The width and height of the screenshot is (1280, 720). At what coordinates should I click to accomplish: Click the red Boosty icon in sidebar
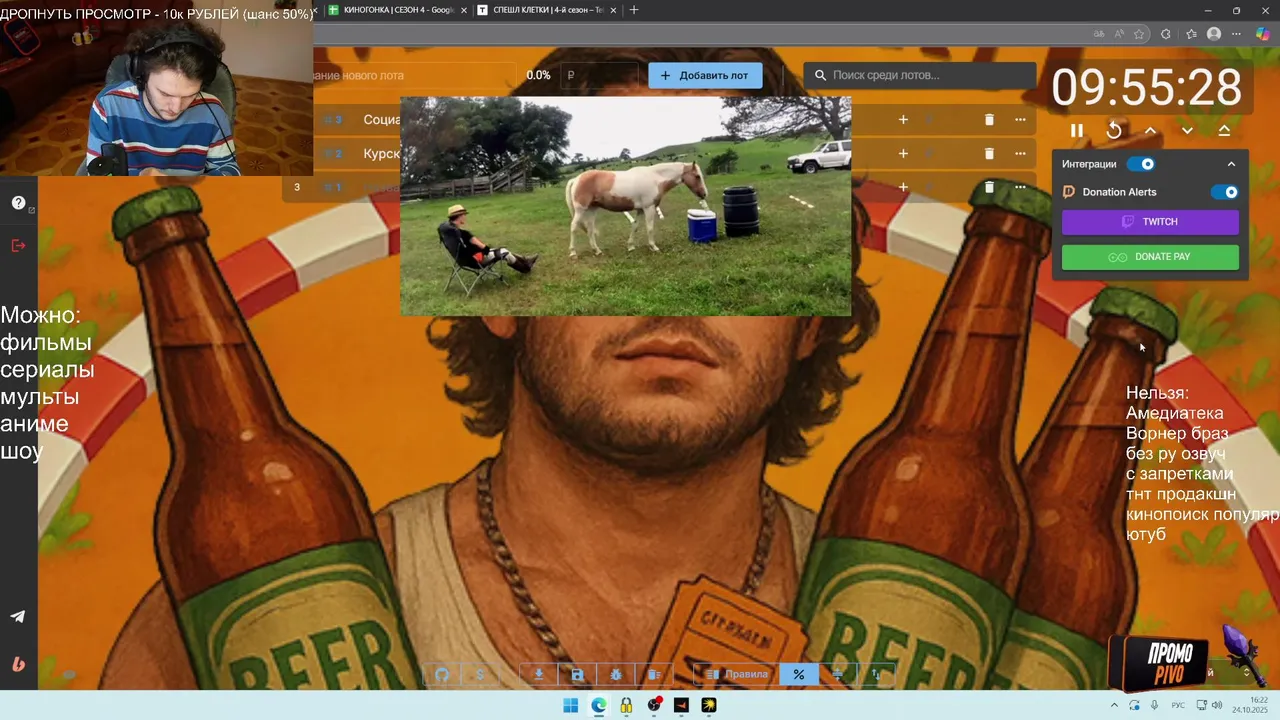tap(18, 664)
